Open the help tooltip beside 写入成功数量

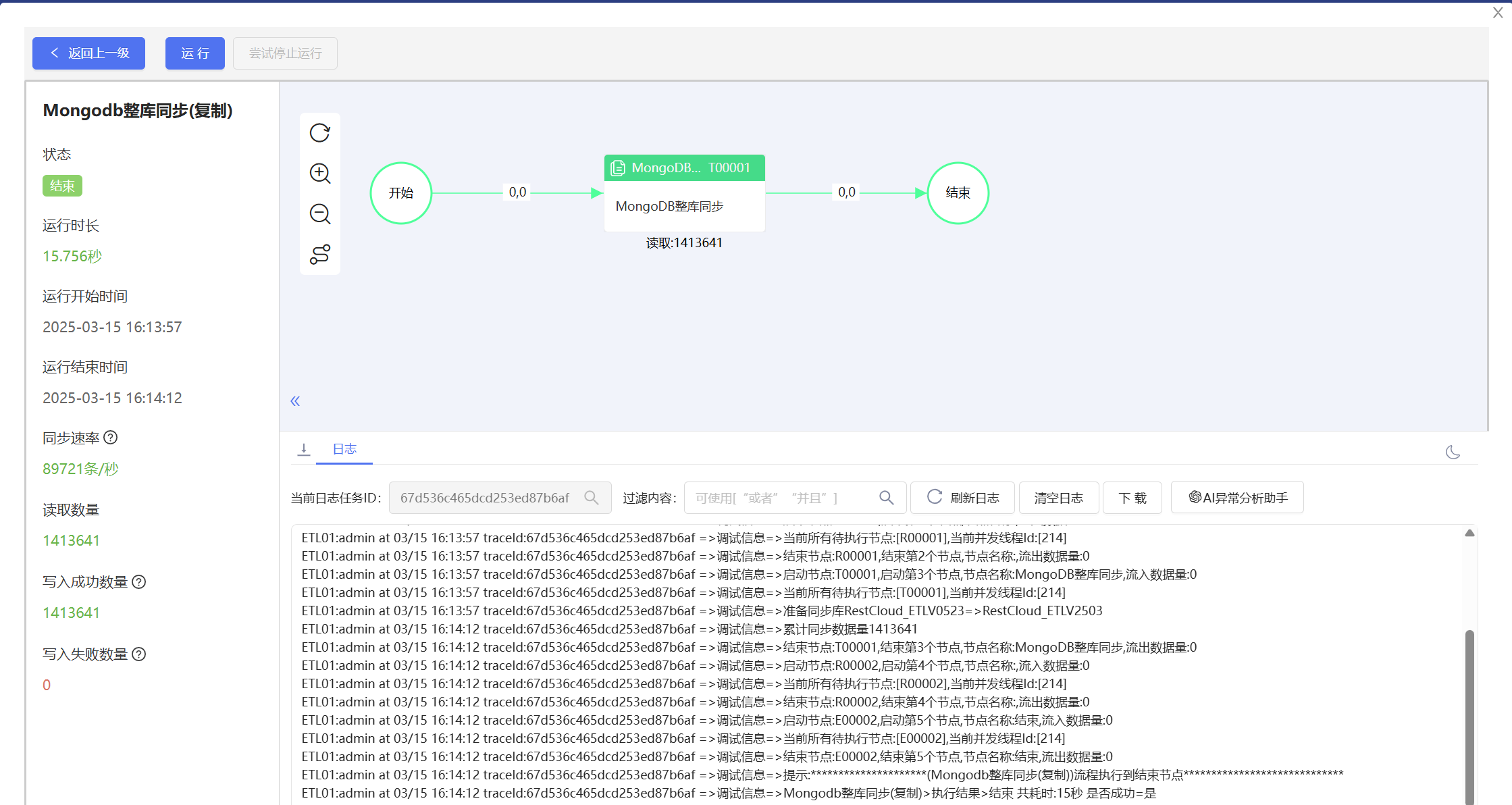point(139,581)
